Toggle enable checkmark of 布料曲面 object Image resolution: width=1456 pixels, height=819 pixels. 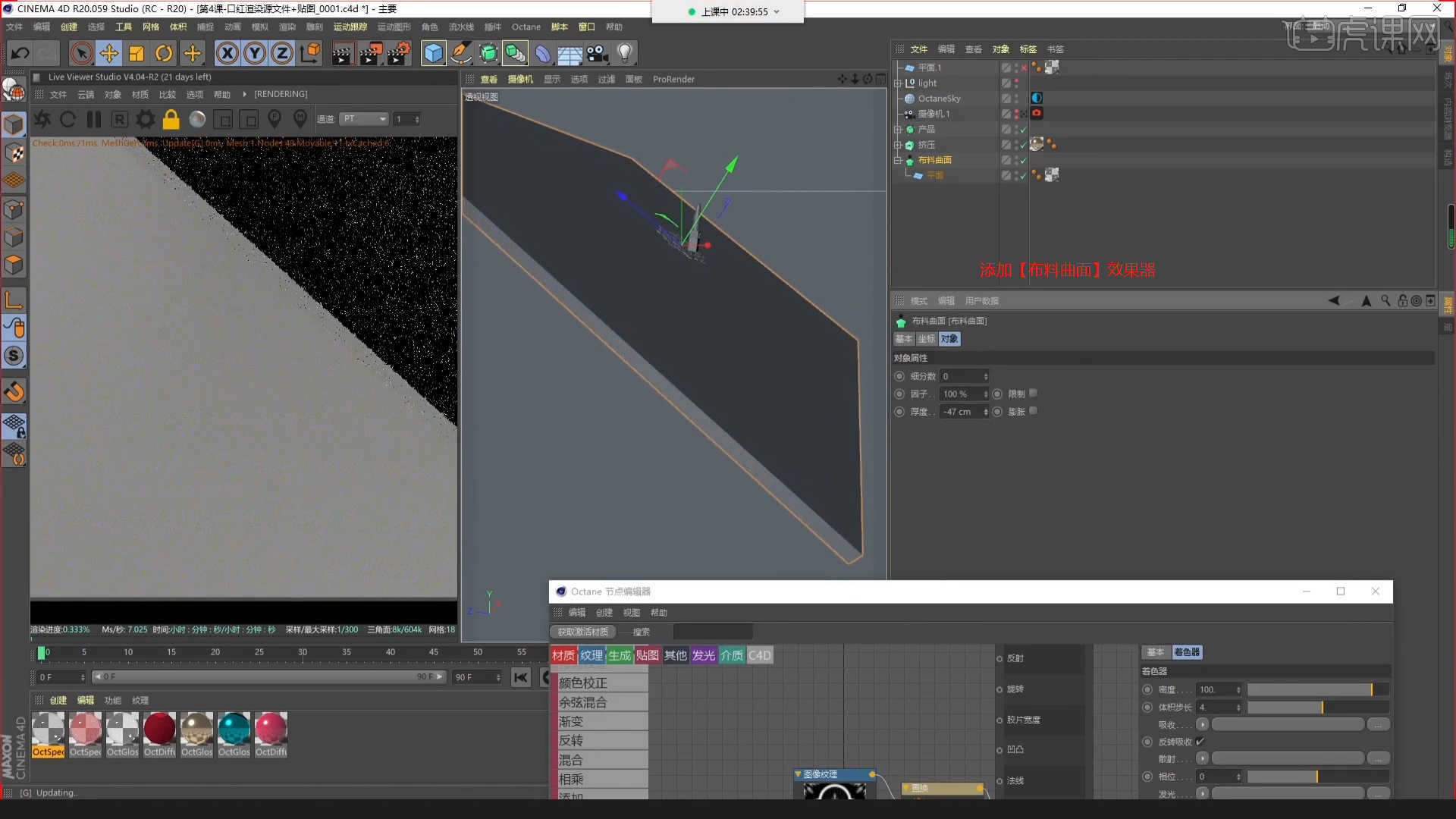point(1023,160)
